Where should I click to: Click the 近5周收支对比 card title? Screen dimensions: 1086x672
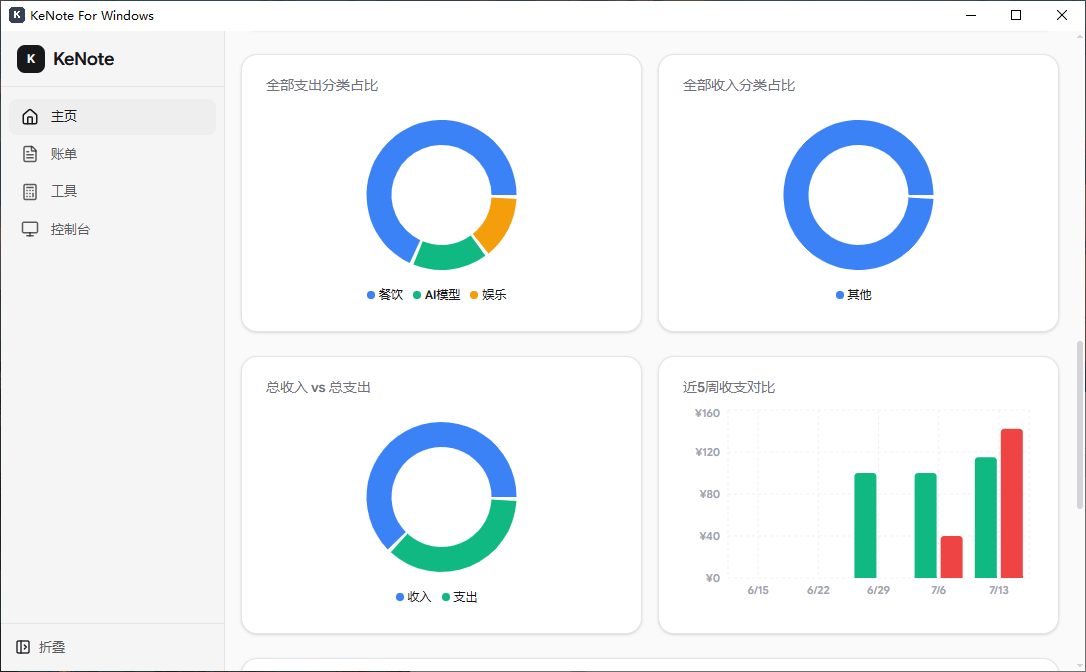pos(729,387)
